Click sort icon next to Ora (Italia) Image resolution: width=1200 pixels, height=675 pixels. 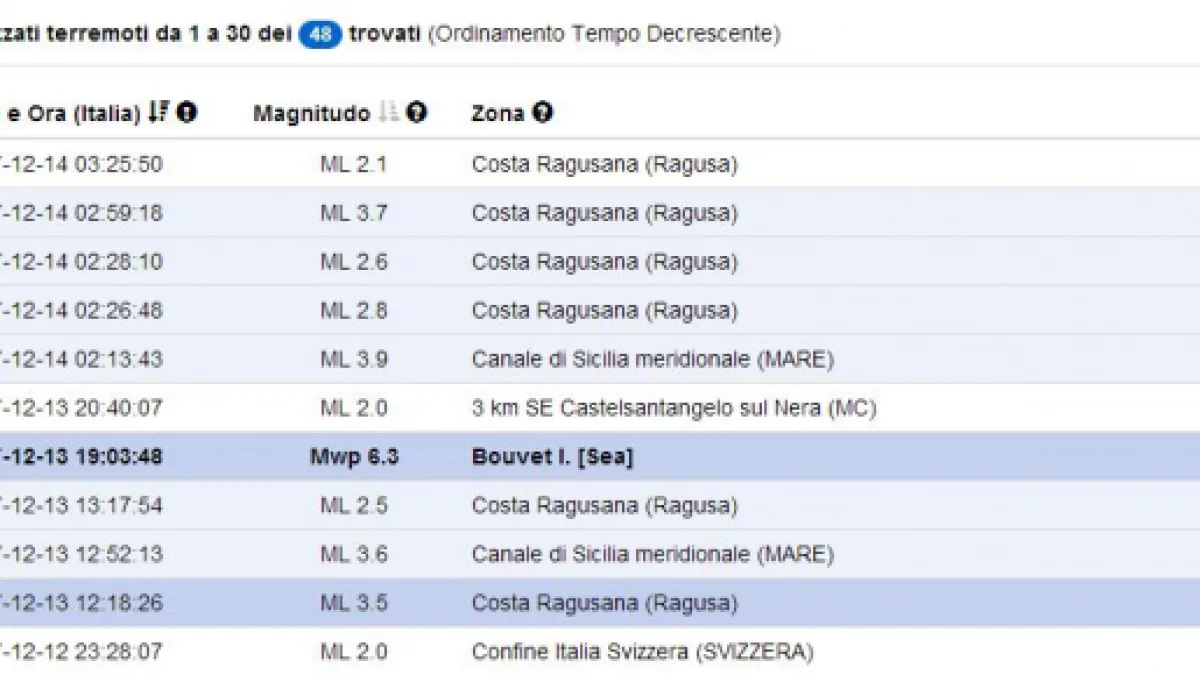(158, 113)
